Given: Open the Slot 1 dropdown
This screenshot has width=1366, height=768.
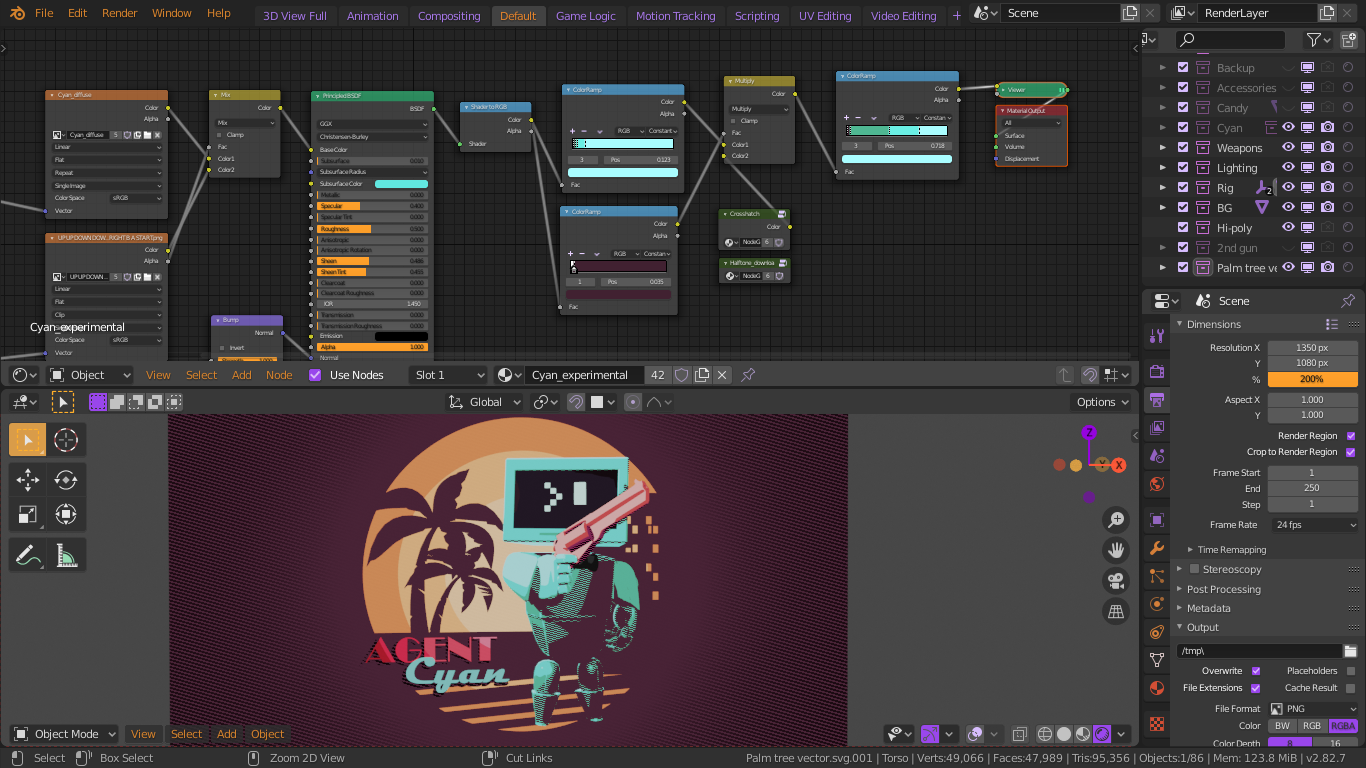Looking at the screenshot, I should [x=449, y=375].
